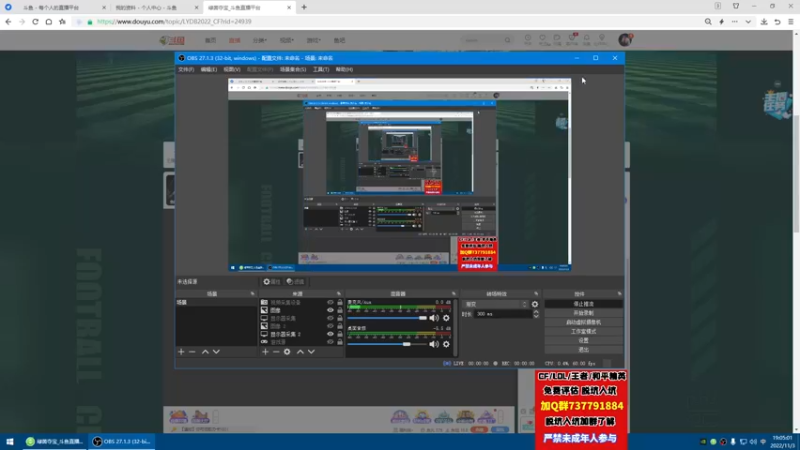
Task: Toggle visibility of 显示器采集 2 source
Action: tap(330, 334)
